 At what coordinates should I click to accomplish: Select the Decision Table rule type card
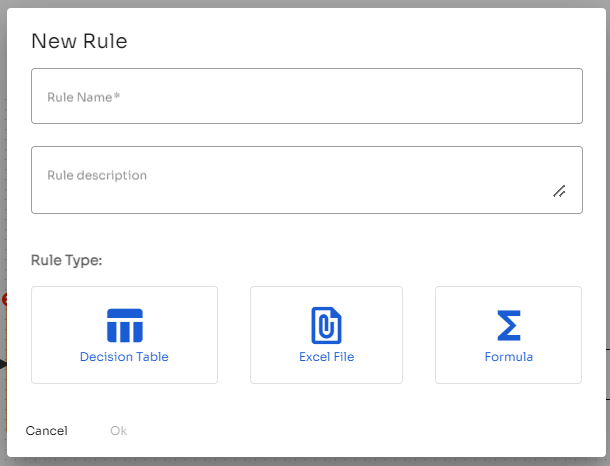click(124, 335)
